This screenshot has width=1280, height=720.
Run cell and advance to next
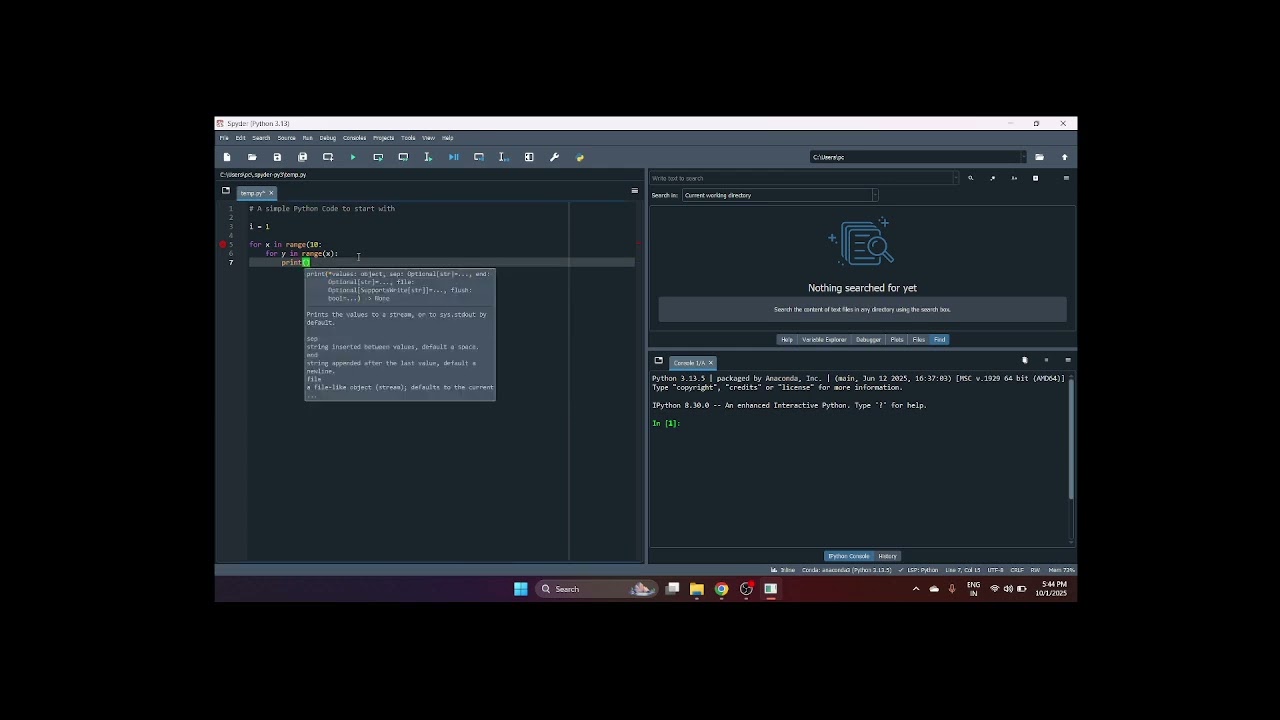(x=403, y=157)
